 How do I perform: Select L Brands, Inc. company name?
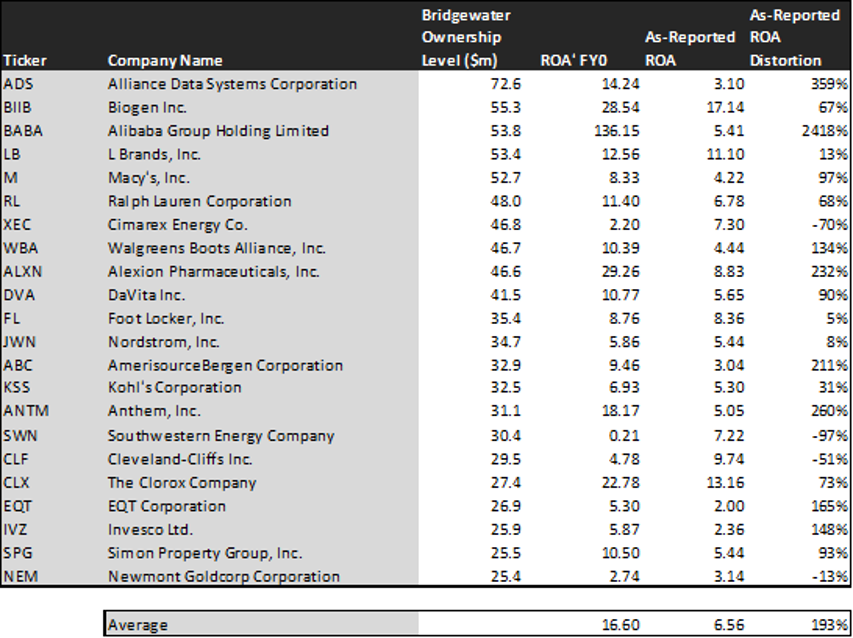pos(154,154)
